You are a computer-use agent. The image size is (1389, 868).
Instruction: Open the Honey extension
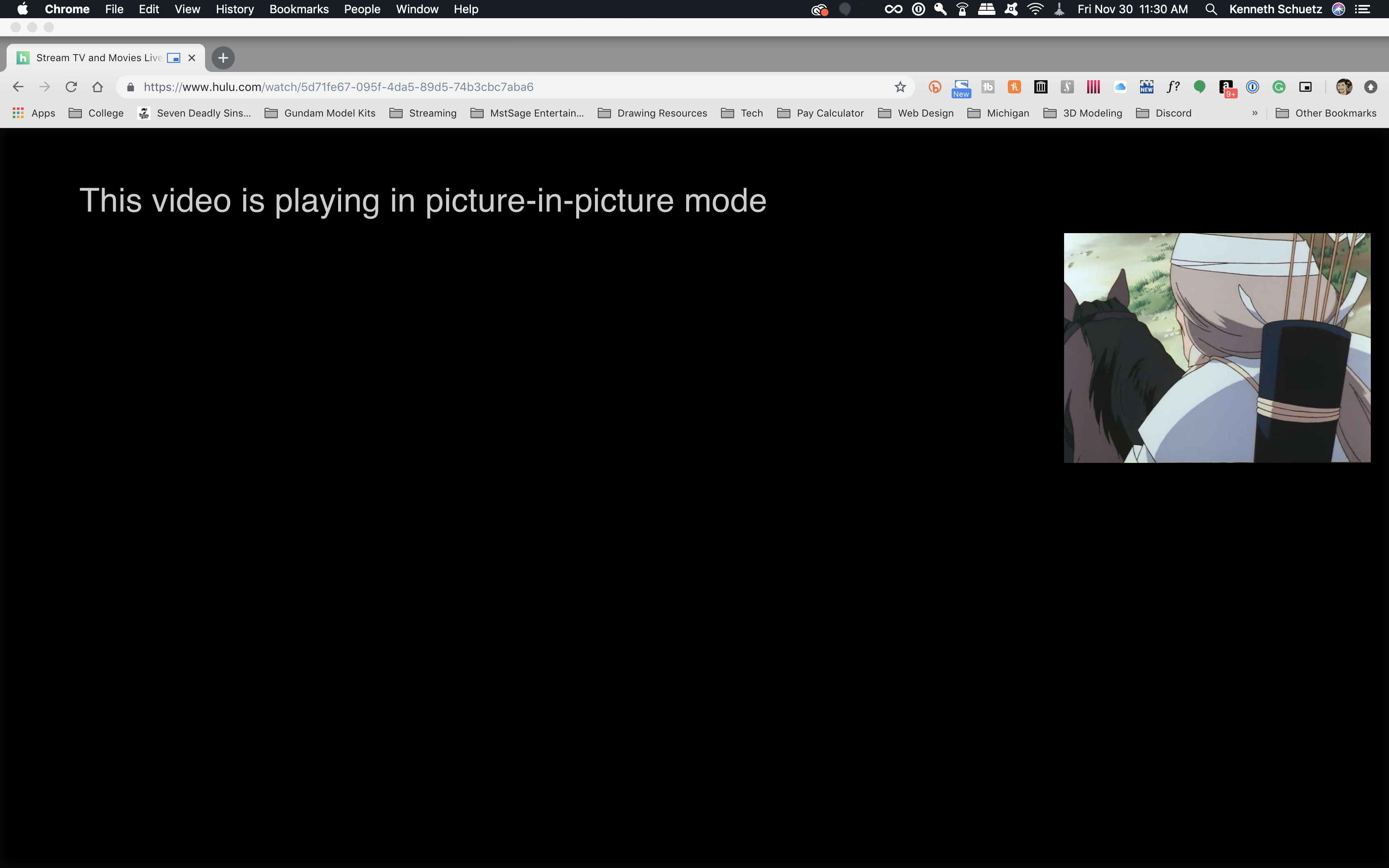(x=1014, y=87)
